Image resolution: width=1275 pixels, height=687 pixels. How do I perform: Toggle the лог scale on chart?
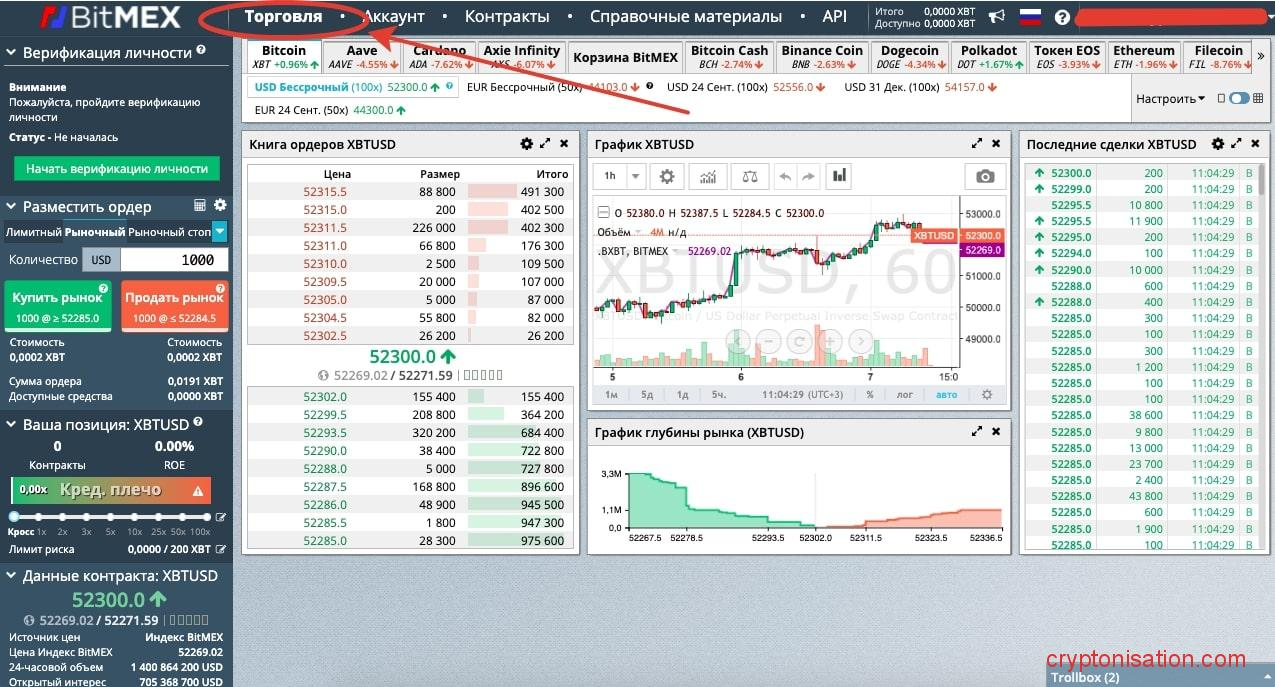(x=904, y=395)
